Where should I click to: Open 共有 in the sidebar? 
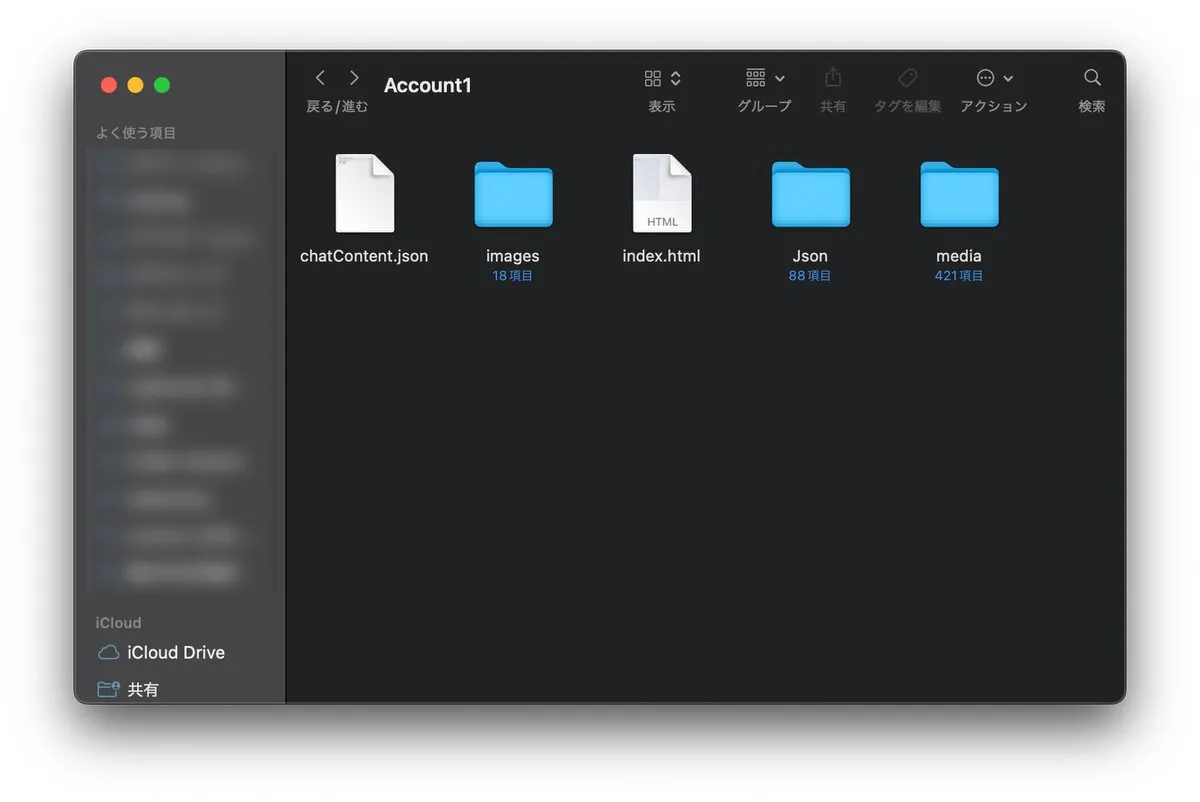(128, 689)
